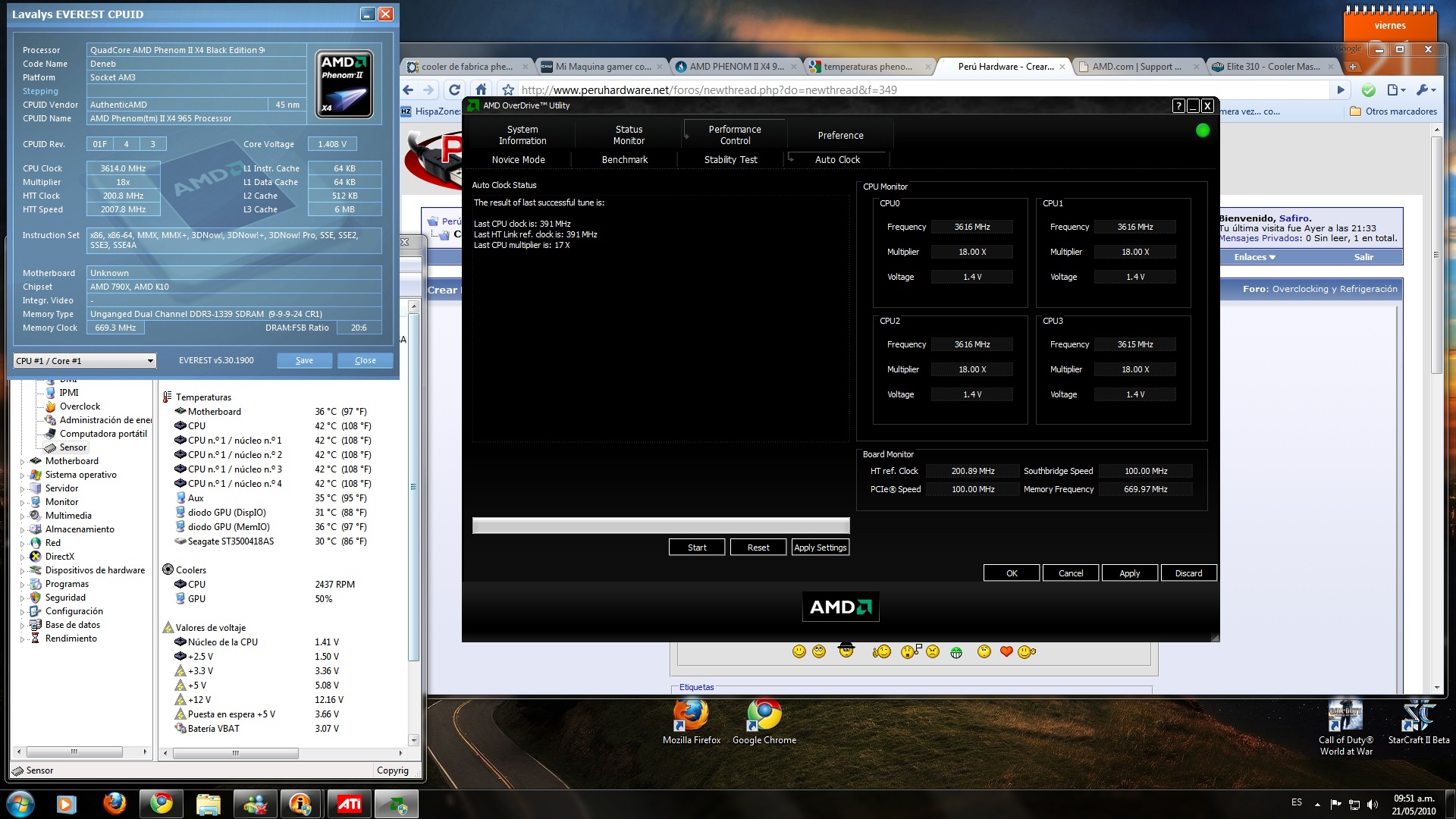The height and width of the screenshot is (819, 1456).
Task: Click the Chrome home icon
Action: 481,89
